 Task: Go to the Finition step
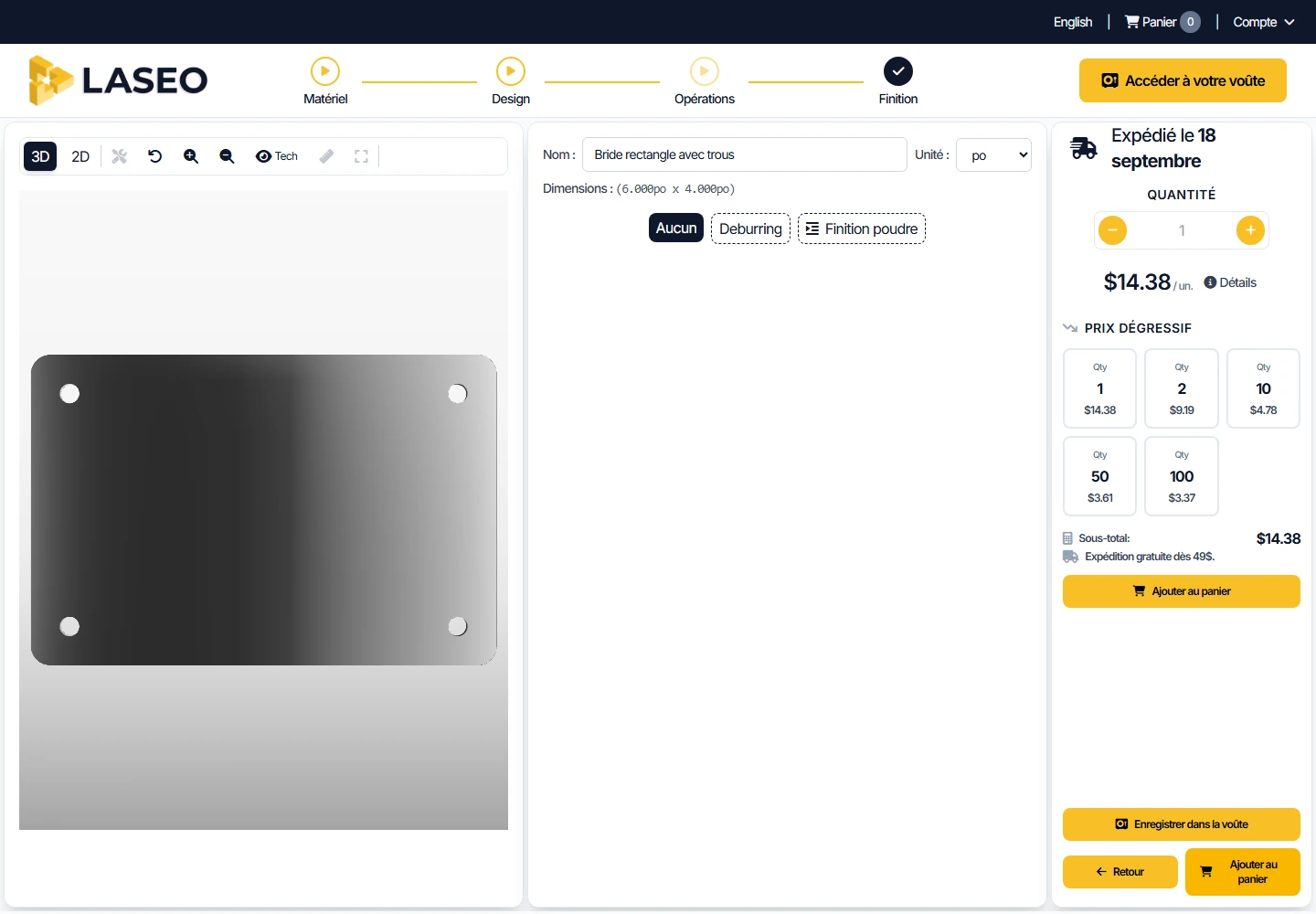(x=898, y=81)
